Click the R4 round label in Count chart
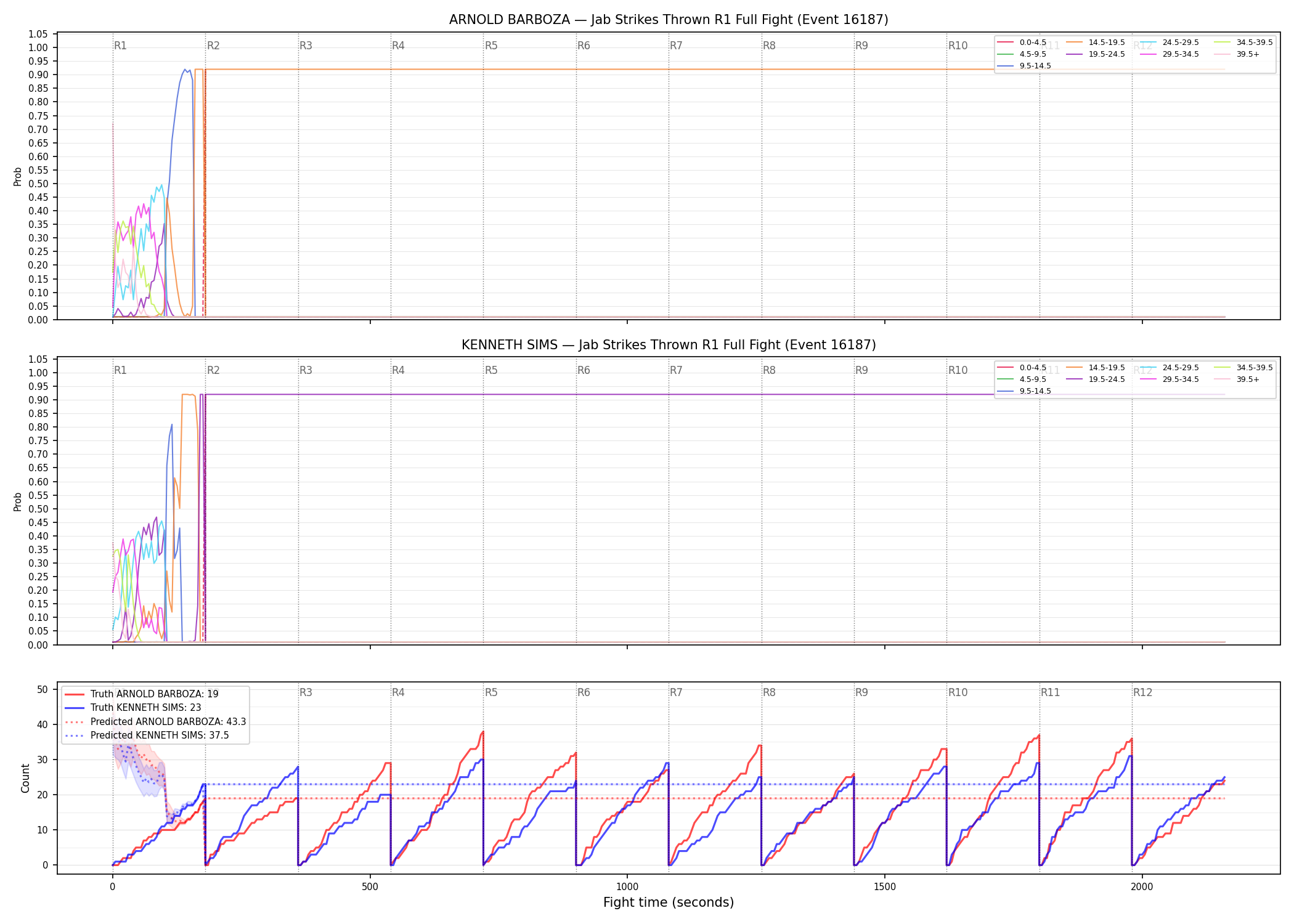The width and height of the screenshot is (1294, 924). pos(398,692)
